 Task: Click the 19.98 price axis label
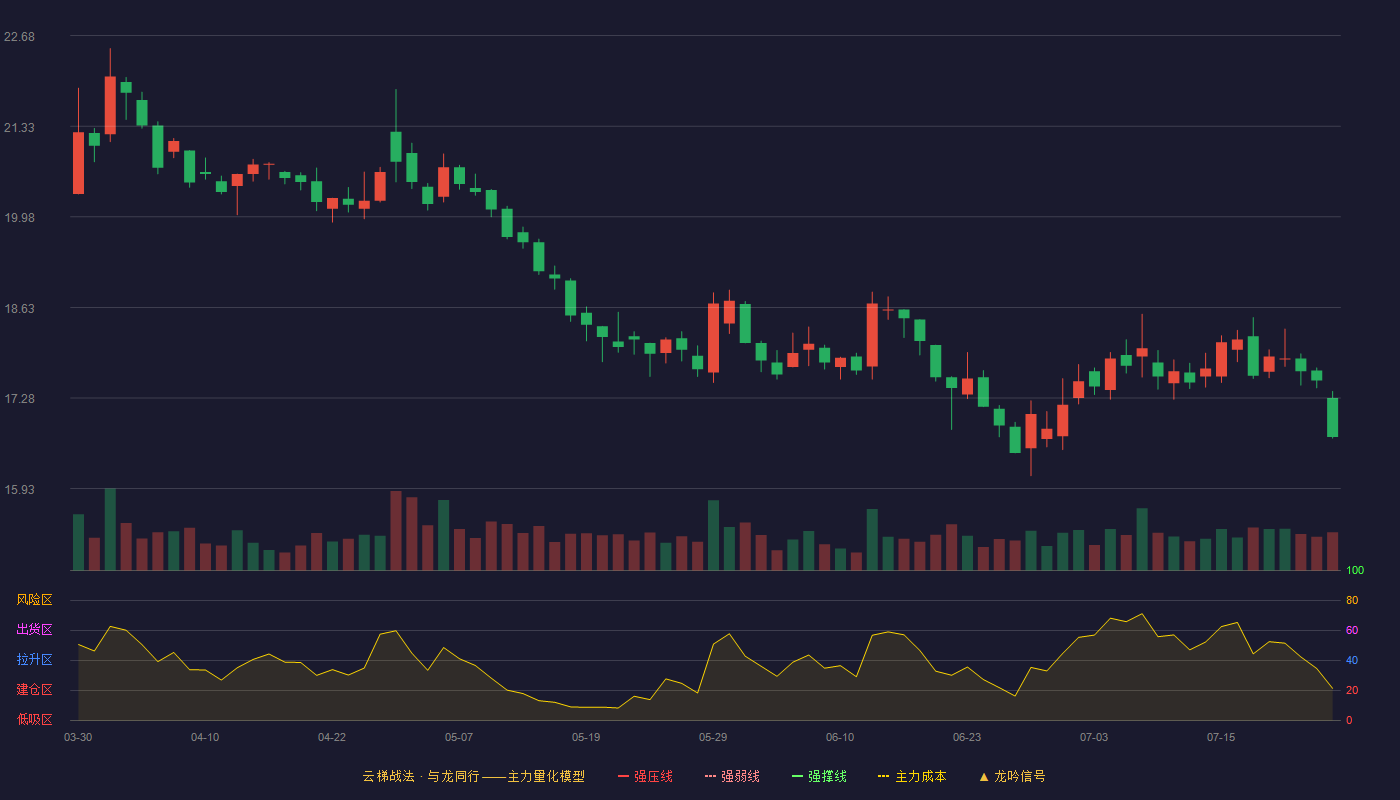click(x=19, y=218)
